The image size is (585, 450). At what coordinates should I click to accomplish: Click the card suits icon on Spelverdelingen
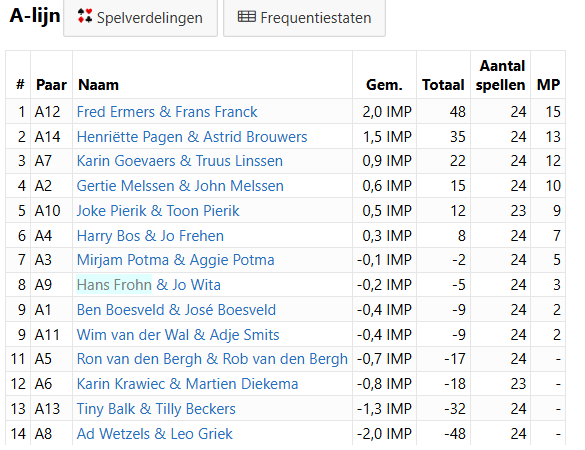click(x=85, y=17)
